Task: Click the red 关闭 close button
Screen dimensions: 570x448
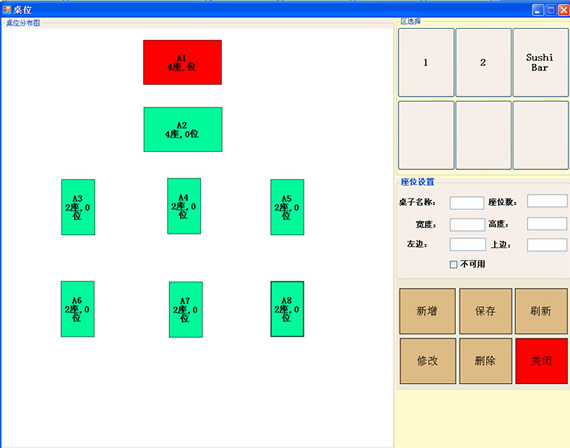Action: tap(541, 361)
